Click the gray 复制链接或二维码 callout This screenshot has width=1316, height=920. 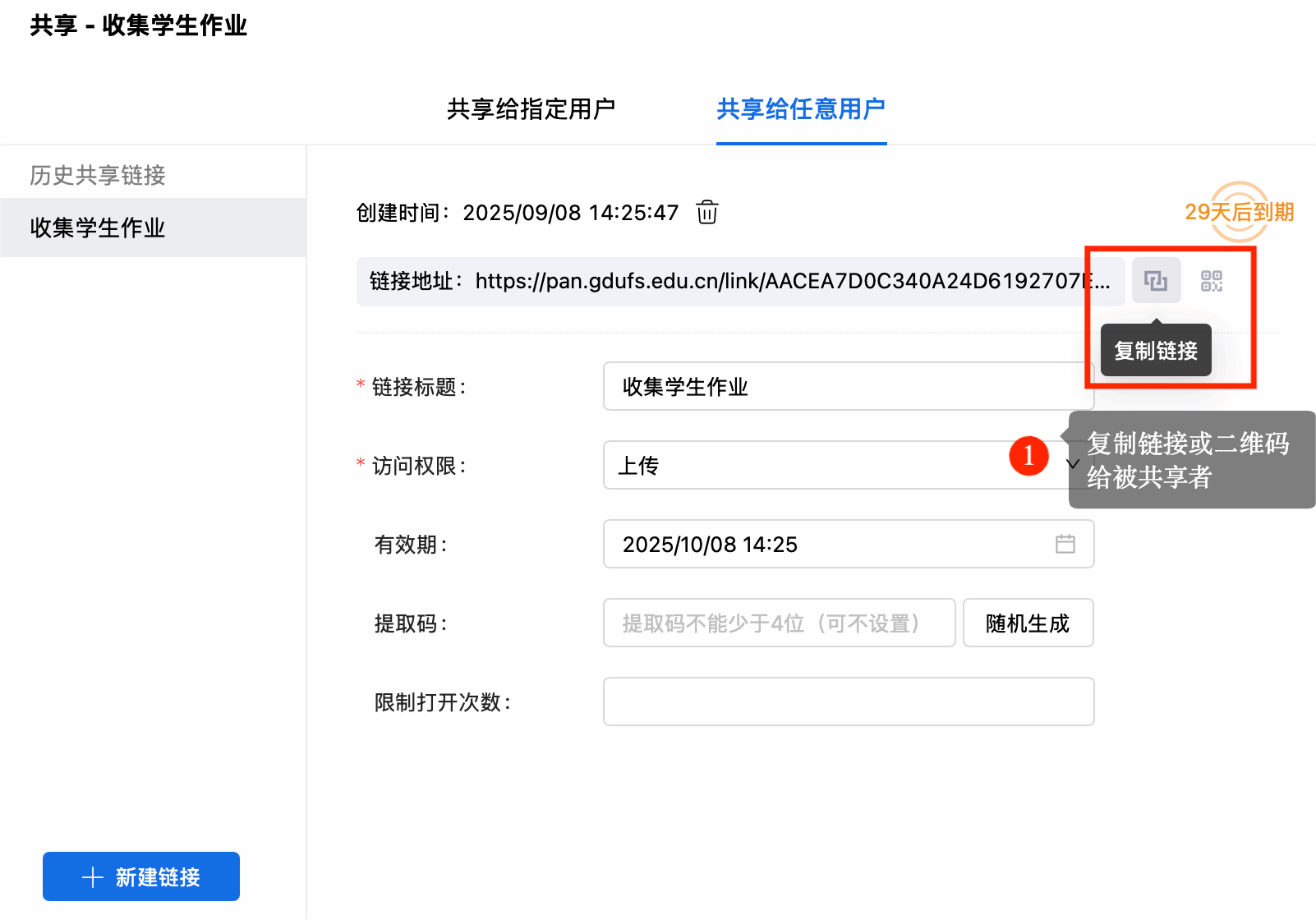click(1191, 460)
